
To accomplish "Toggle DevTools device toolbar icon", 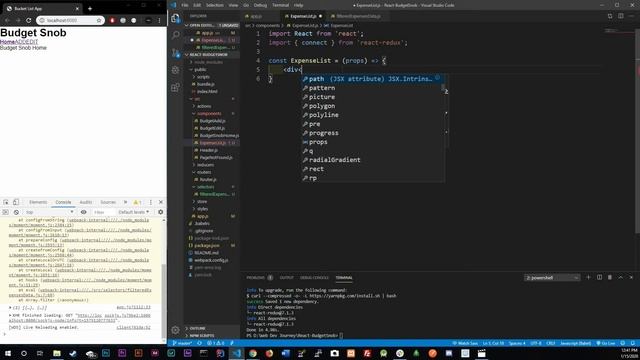I will click(x=16, y=202).
